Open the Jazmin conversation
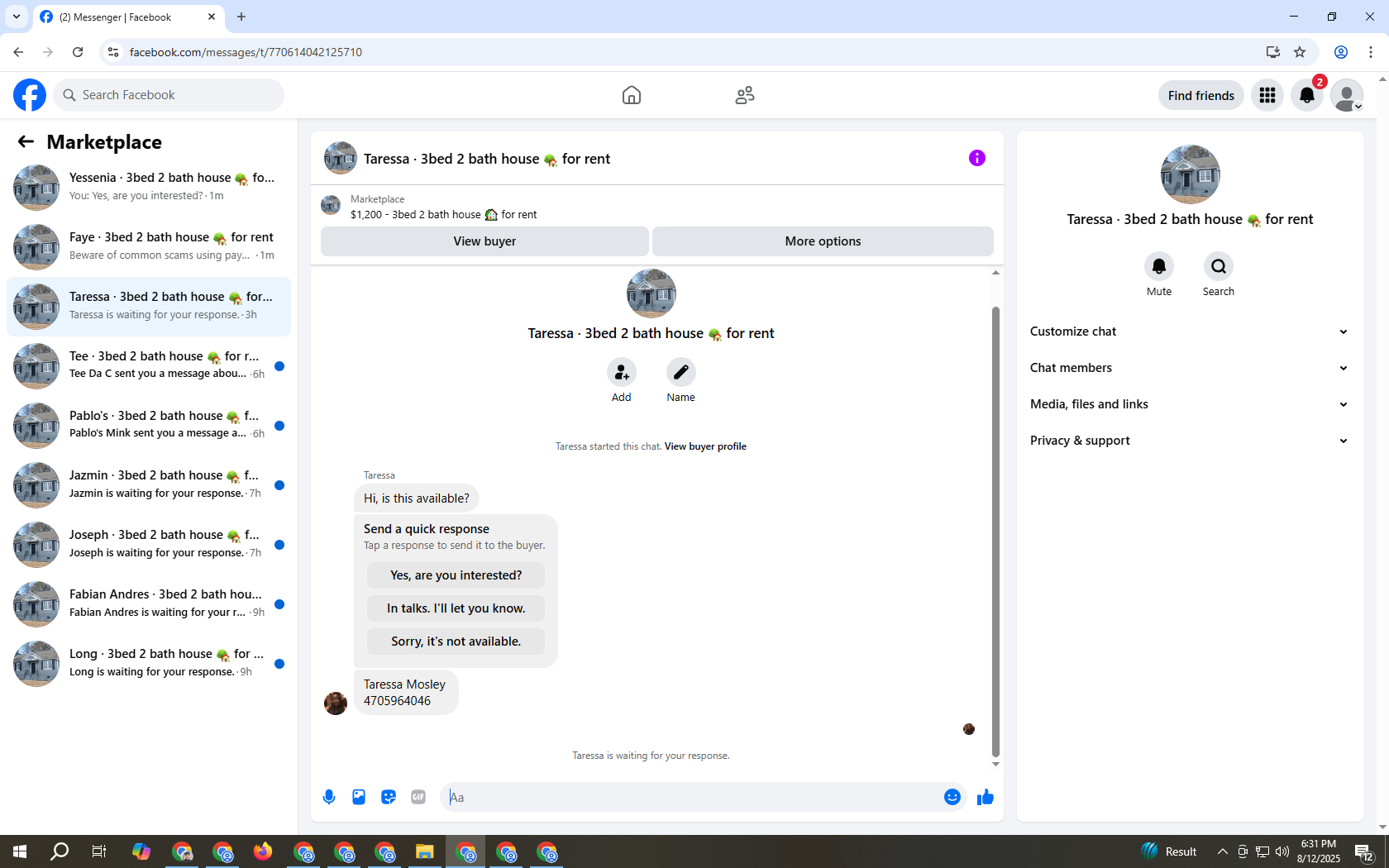The width and height of the screenshot is (1389, 868). [149, 484]
